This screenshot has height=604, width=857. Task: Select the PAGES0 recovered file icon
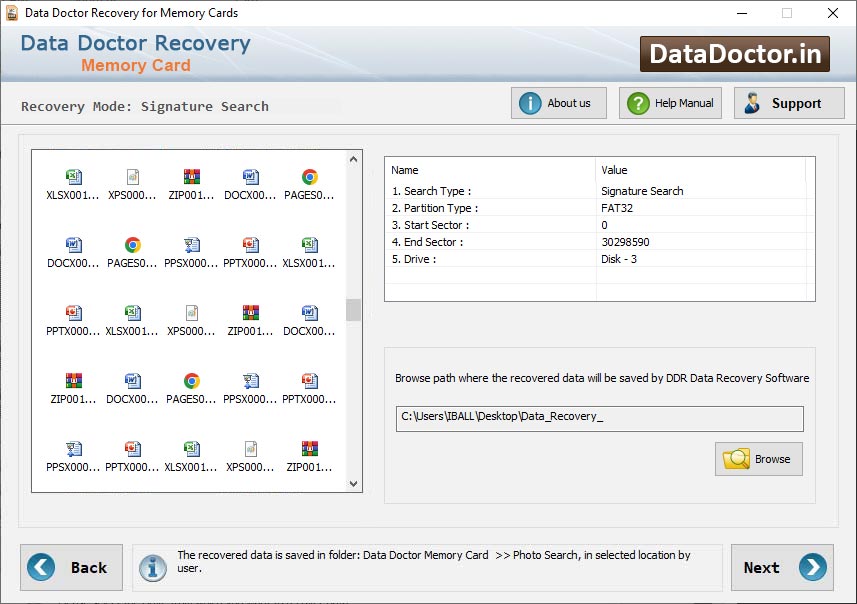pos(308,178)
